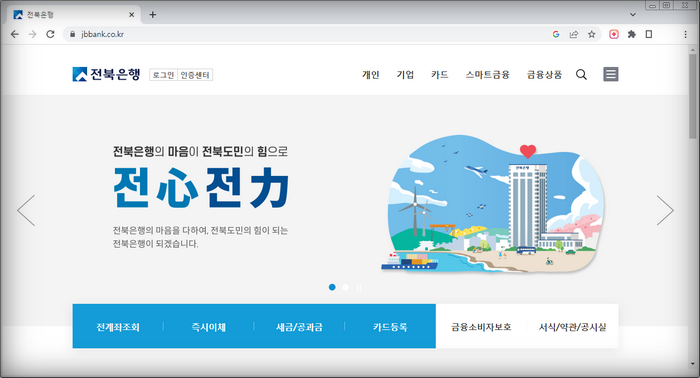
Task: Open the 스마트금융 menu
Action: tap(488, 75)
